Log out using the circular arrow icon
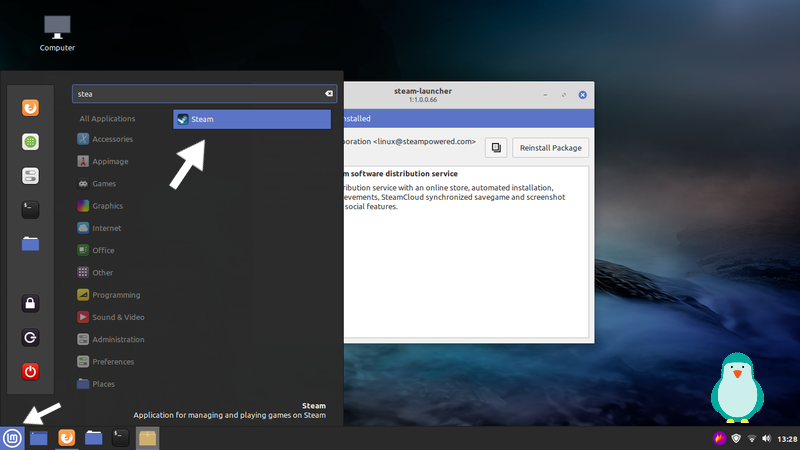The image size is (800, 450). 30,338
